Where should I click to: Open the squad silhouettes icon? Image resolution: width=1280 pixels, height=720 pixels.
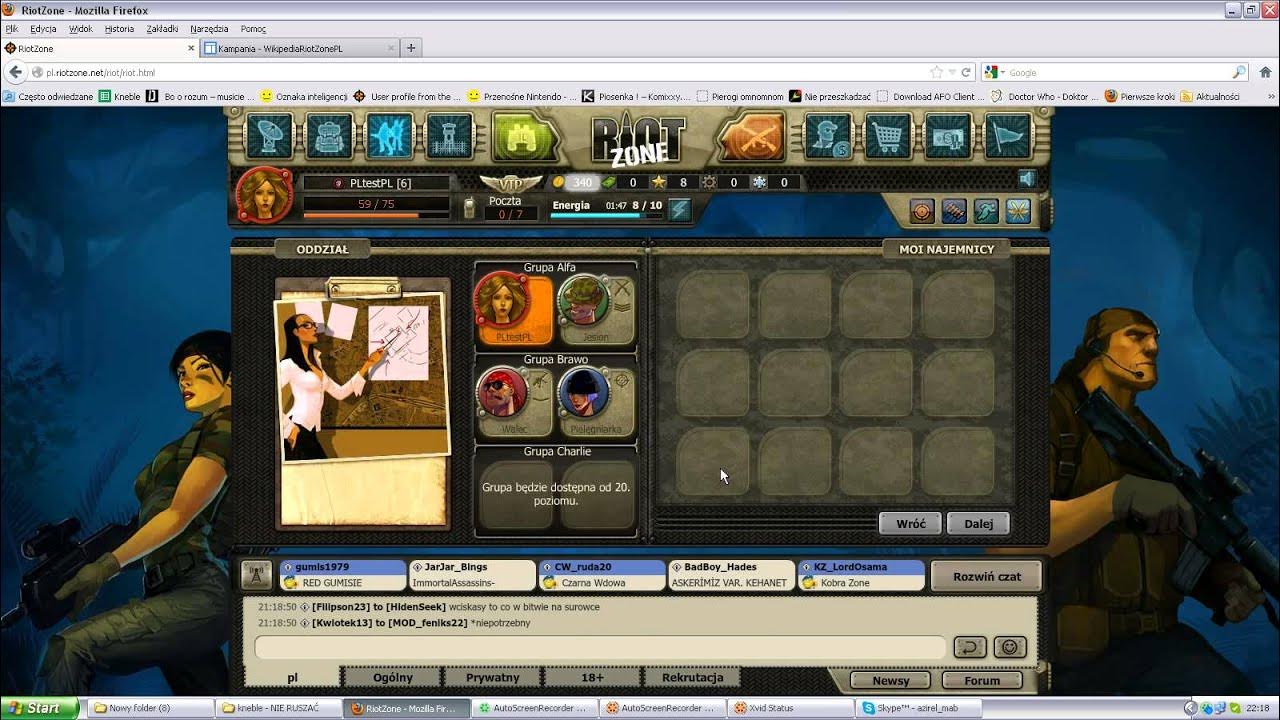click(389, 136)
